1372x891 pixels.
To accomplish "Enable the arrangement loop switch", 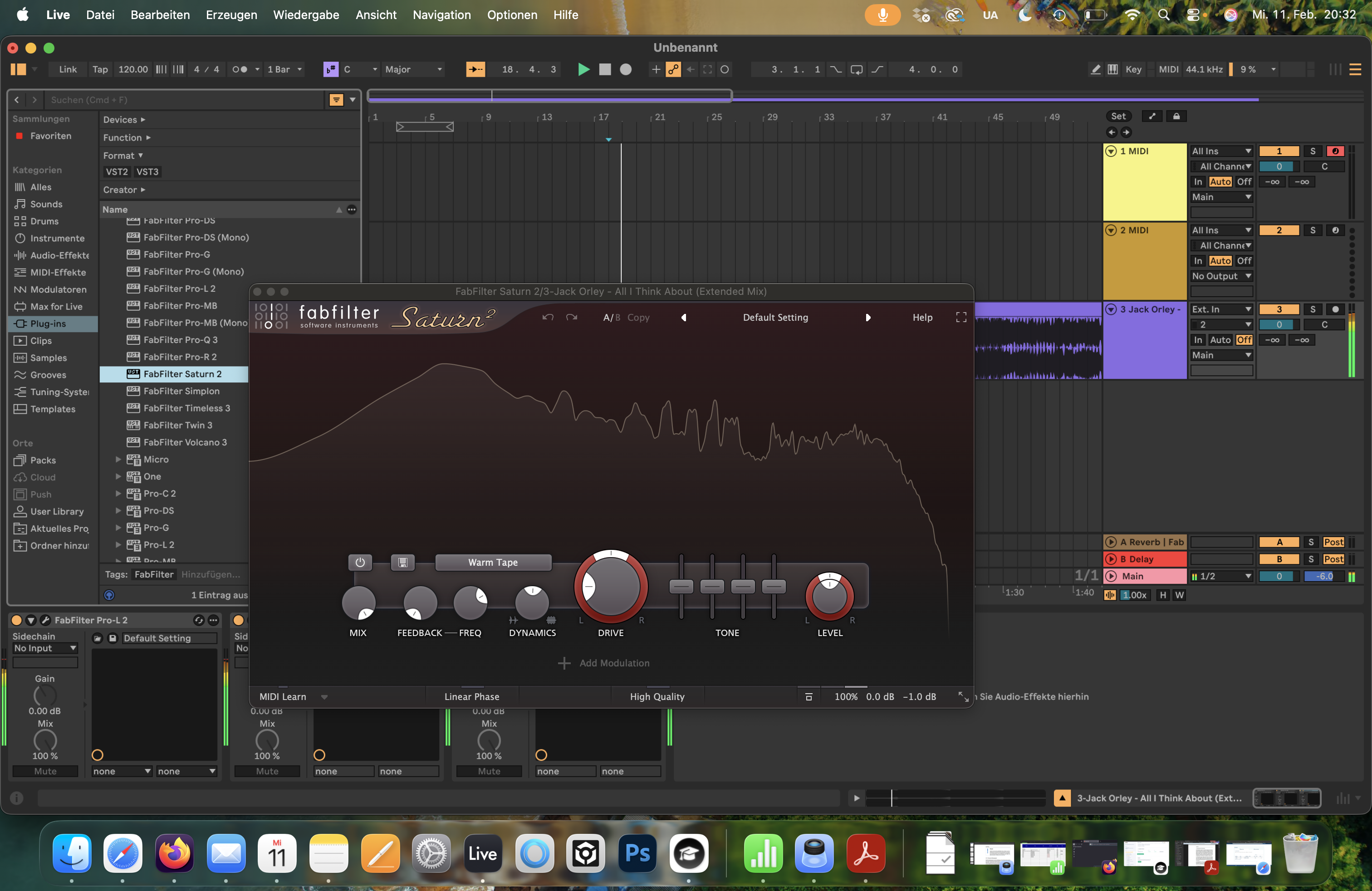I will pos(856,69).
